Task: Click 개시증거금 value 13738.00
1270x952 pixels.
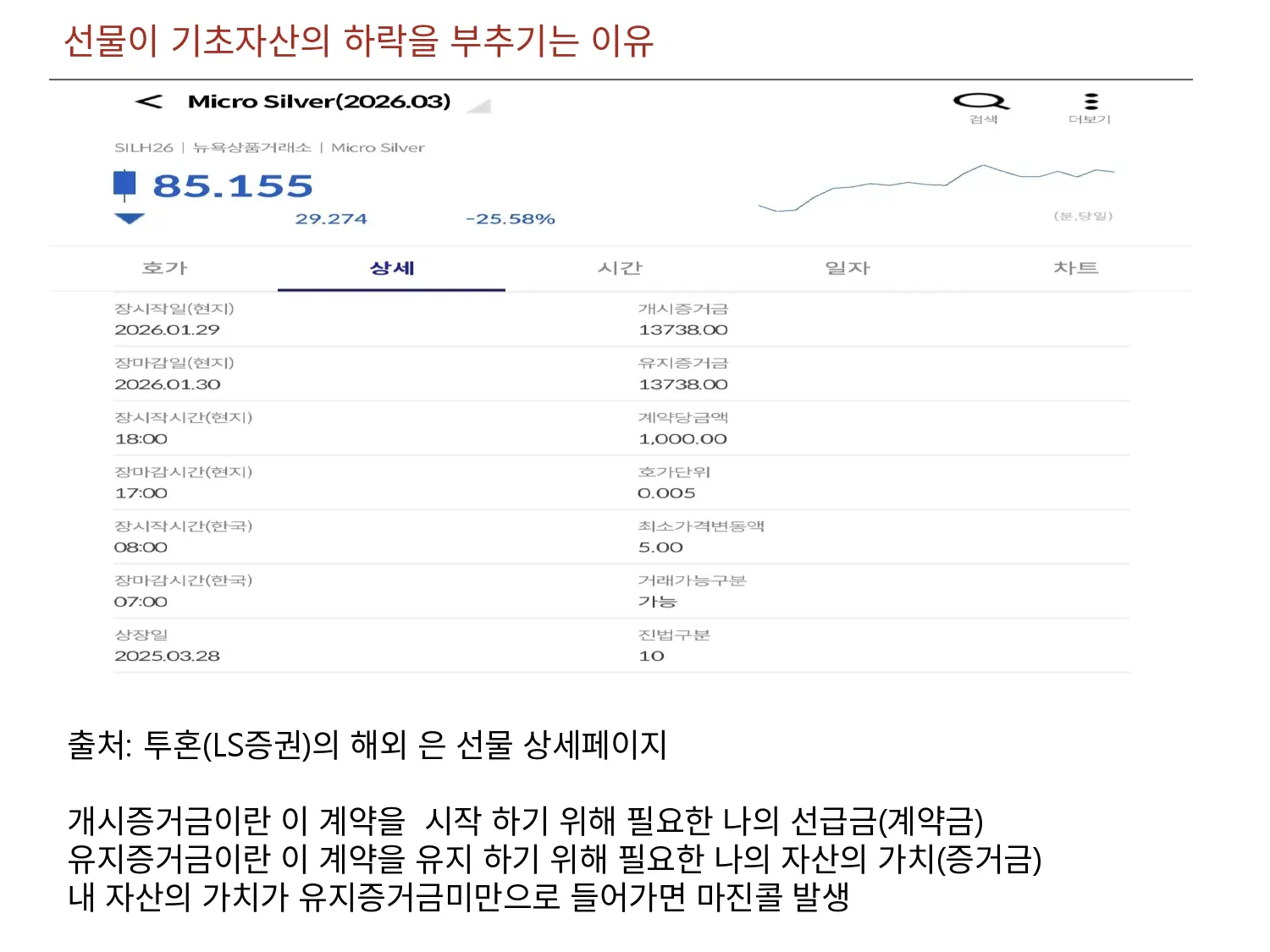Action: pos(683,329)
